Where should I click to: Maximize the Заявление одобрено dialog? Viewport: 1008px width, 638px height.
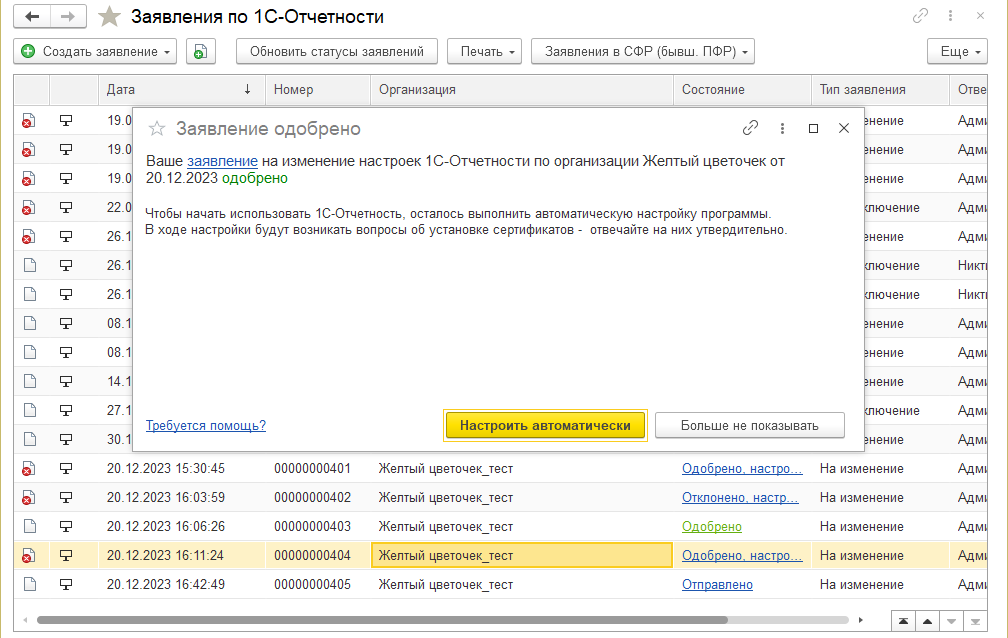813,129
